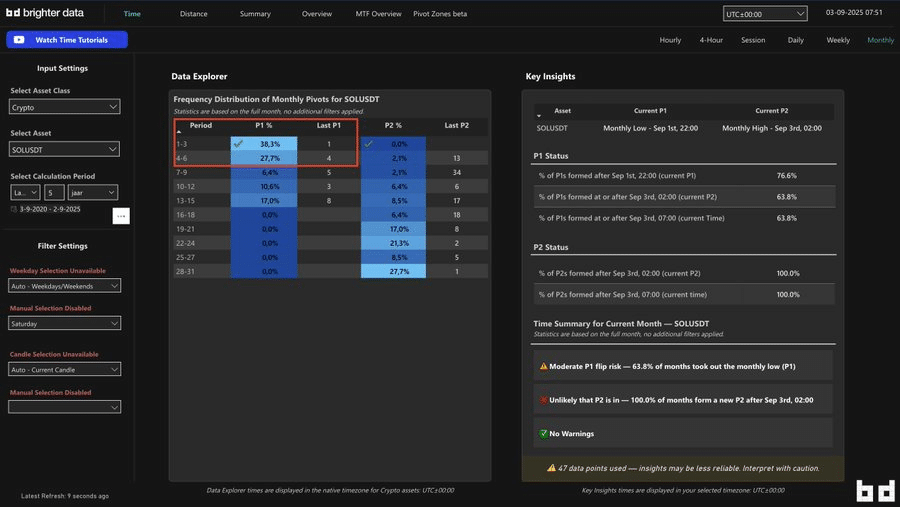Switch to the Distance tab
Viewport: 900px width, 507px height.
[194, 14]
